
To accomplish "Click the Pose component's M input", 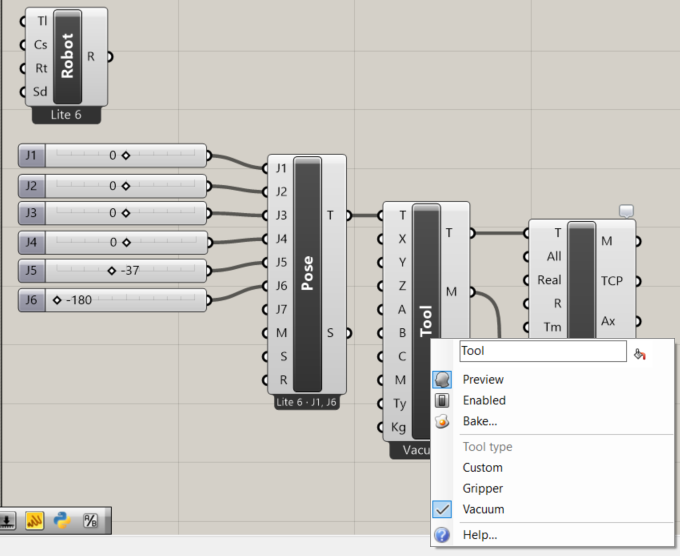I will tap(281, 333).
